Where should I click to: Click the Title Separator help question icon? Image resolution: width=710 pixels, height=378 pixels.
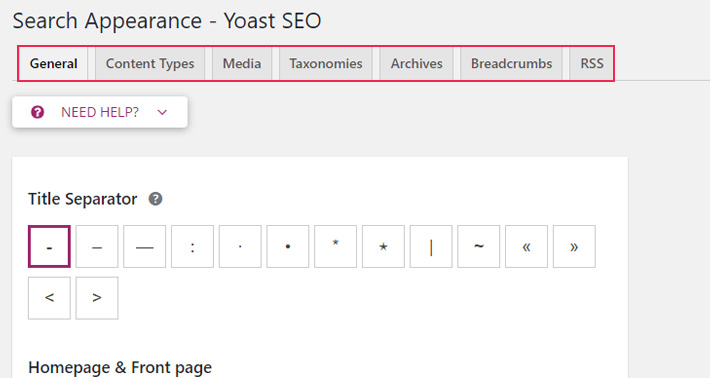pos(155,199)
